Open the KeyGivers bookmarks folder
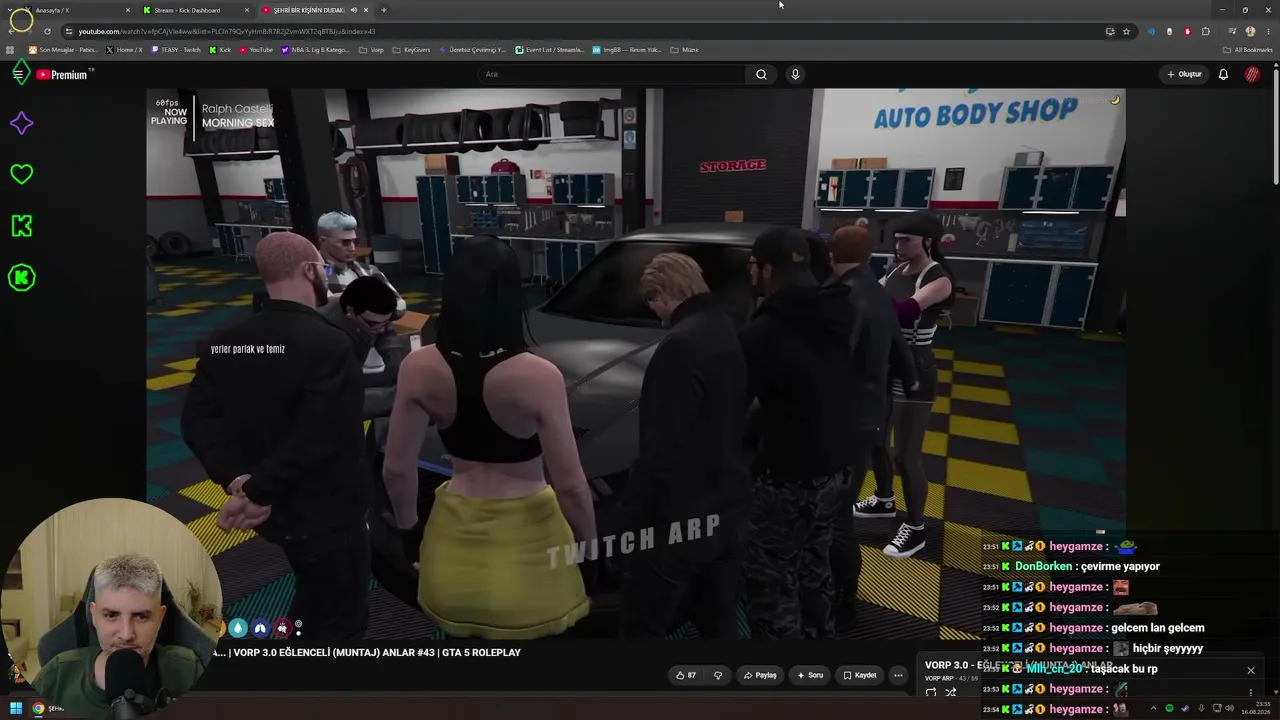The width and height of the screenshot is (1280, 720). point(411,50)
